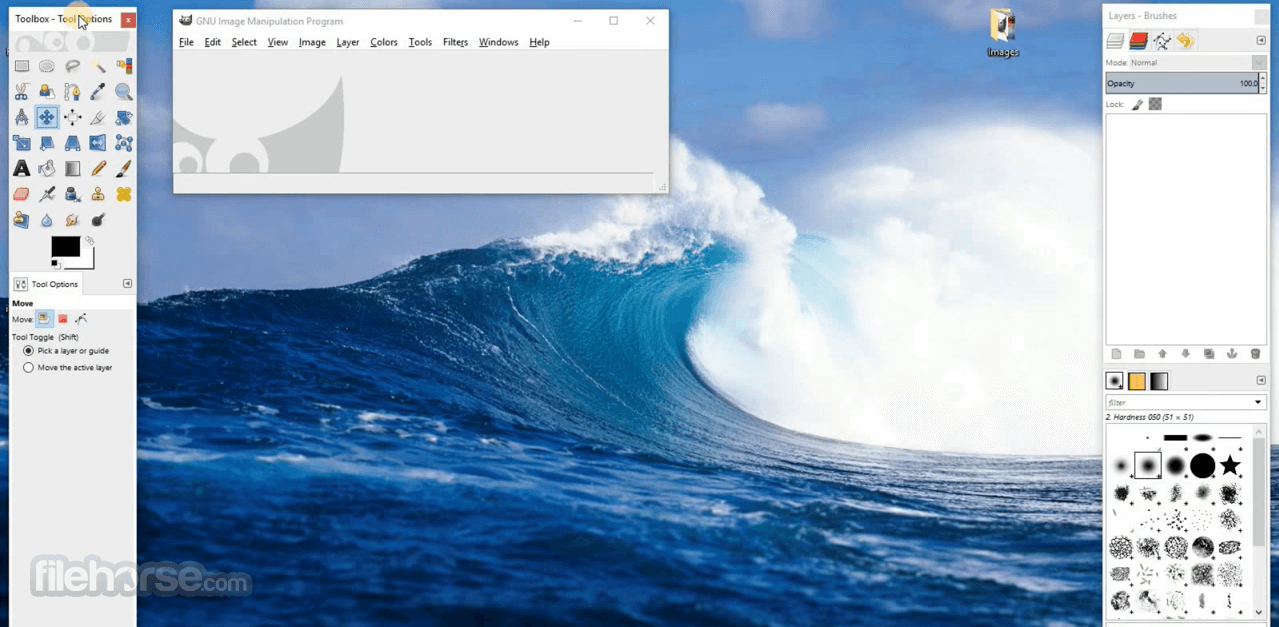Switch to the Gradients tab
The width and height of the screenshot is (1279, 627).
point(1158,381)
